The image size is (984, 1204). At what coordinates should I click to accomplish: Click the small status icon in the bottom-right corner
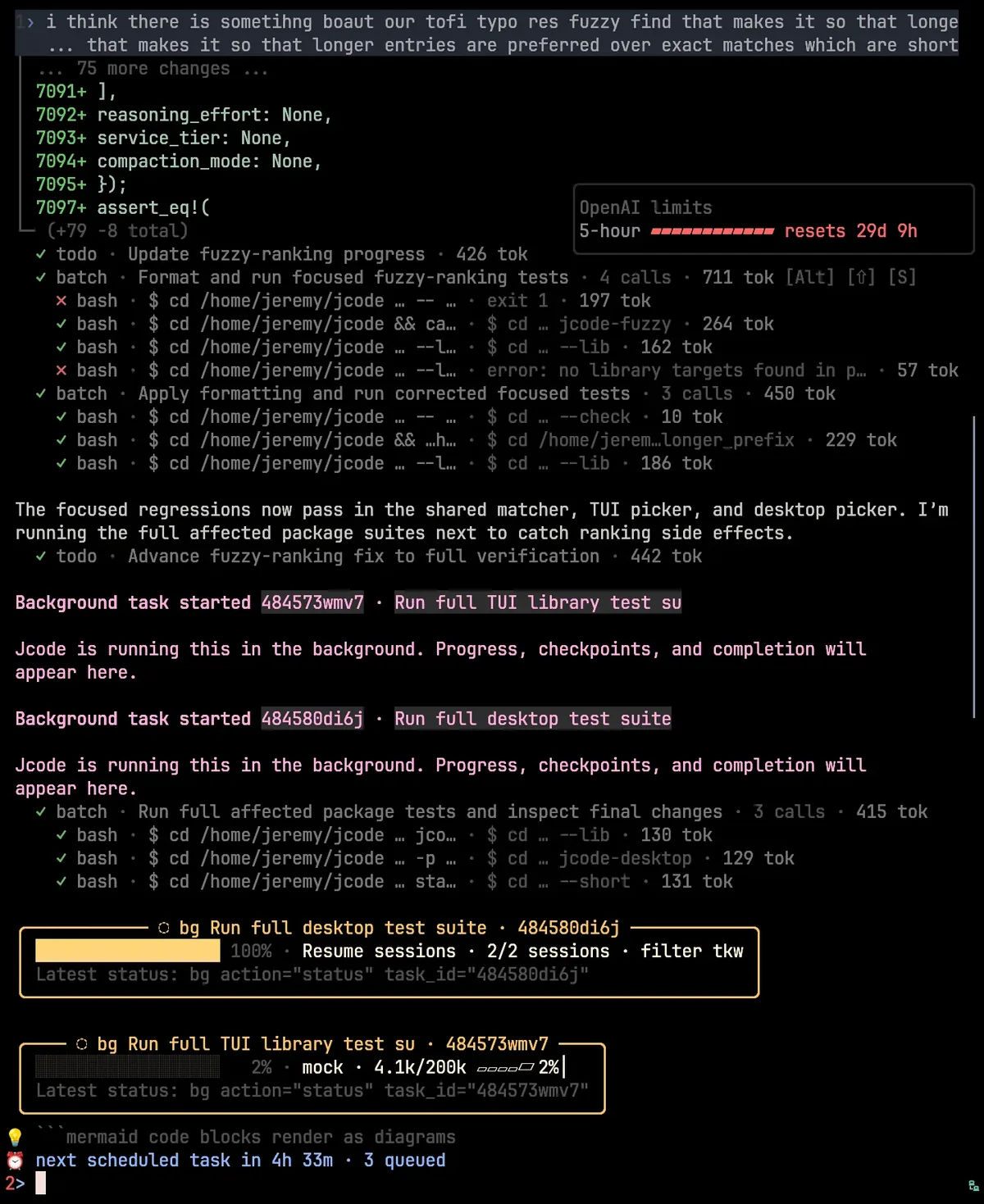click(974, 1186)
